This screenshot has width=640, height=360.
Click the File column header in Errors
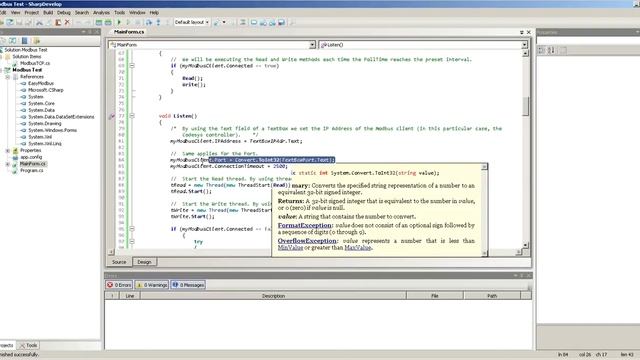[x=435, y=296]
